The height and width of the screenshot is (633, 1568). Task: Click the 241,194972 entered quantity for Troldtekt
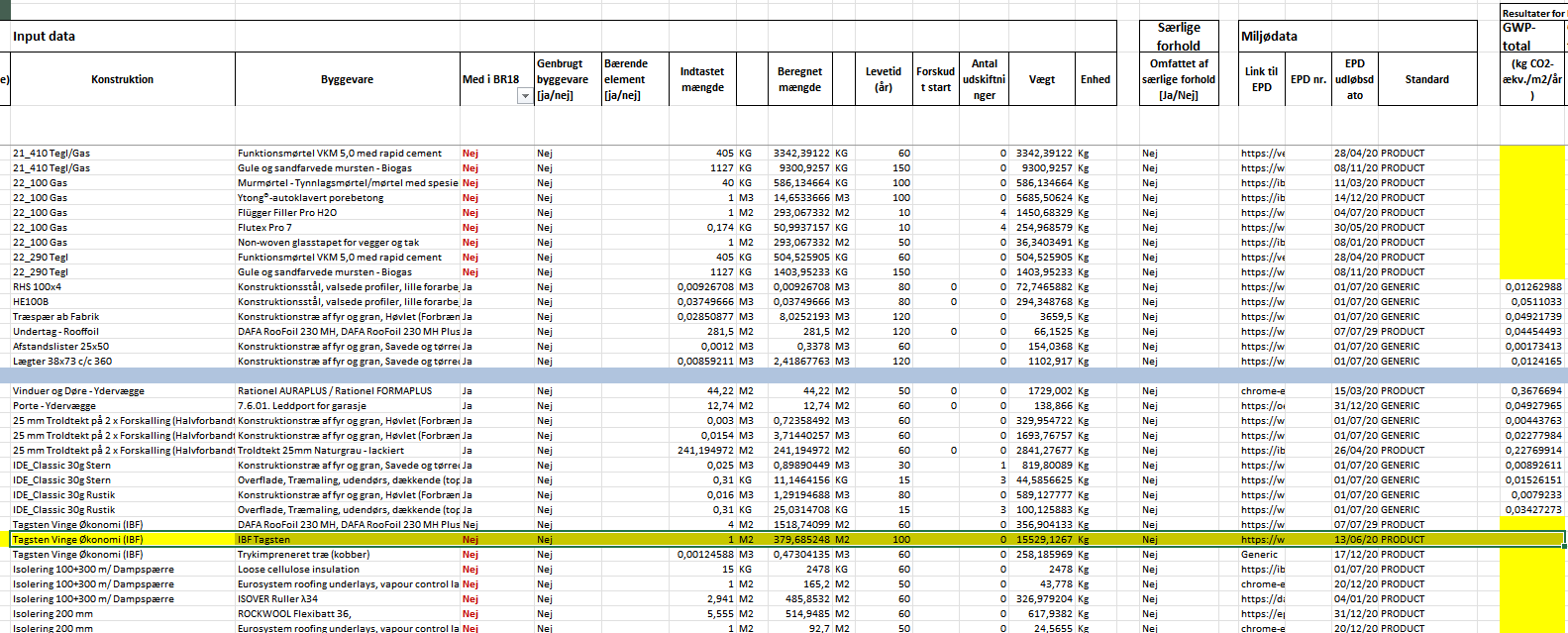[702, 451]
